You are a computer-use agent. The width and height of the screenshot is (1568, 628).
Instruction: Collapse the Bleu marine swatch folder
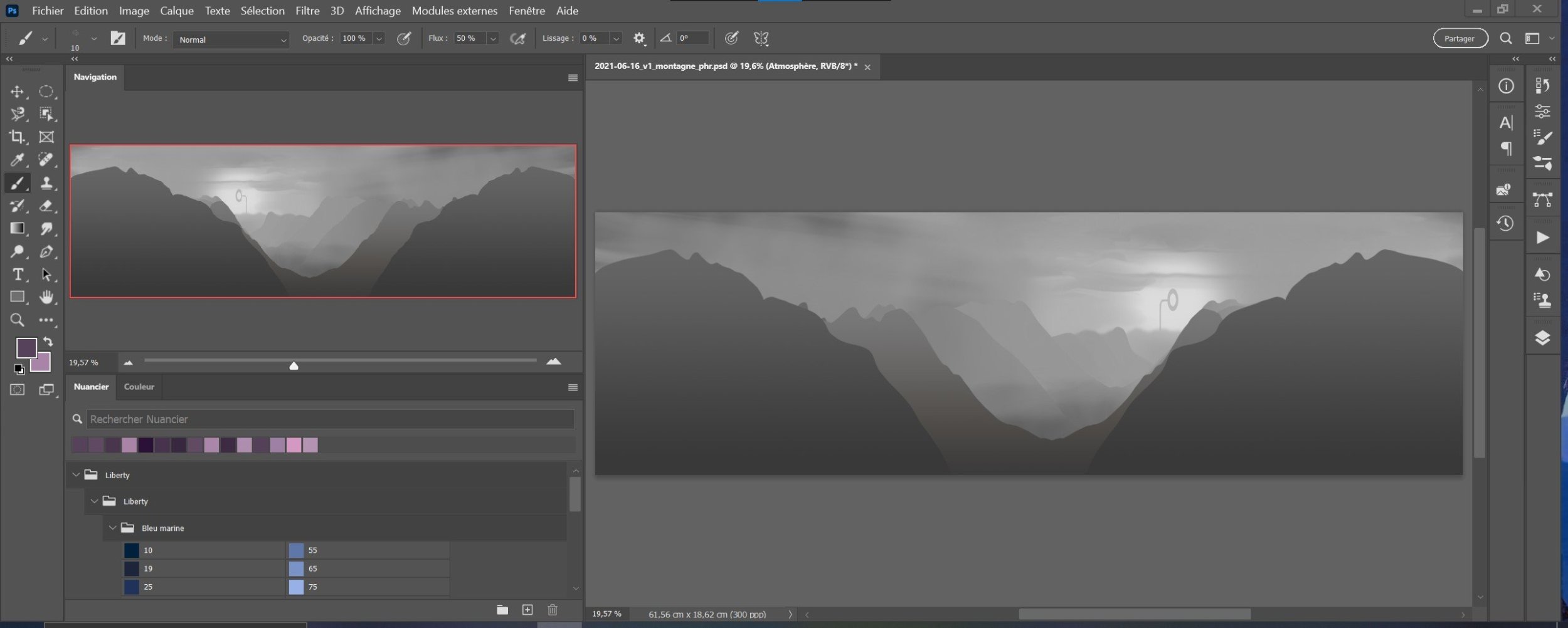coord(113,528)
